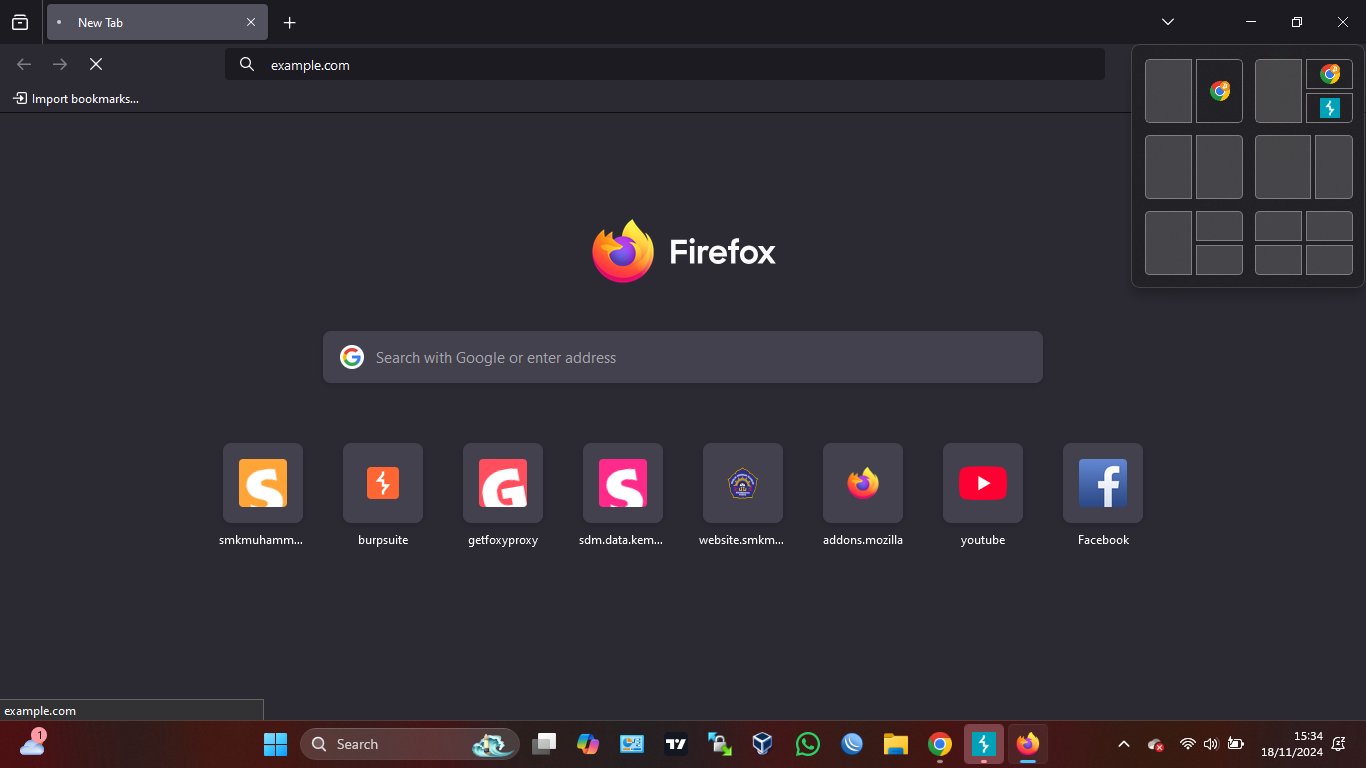Open the Wi-Fi network tray icon

pos(1188,744)
